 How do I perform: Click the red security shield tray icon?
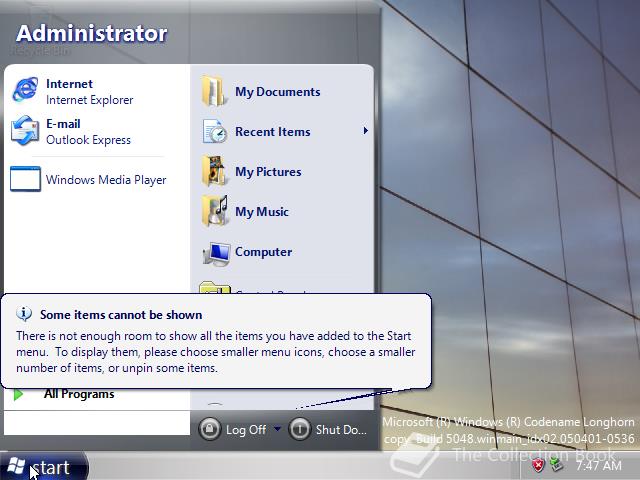coord(538,464)
